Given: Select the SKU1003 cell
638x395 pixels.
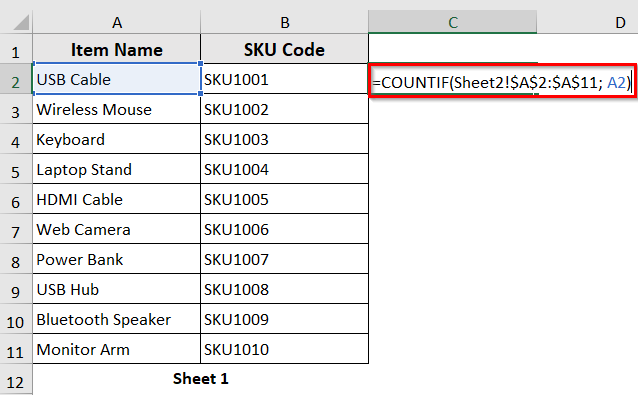Looking at the screenshot, I should coord(284,139).
